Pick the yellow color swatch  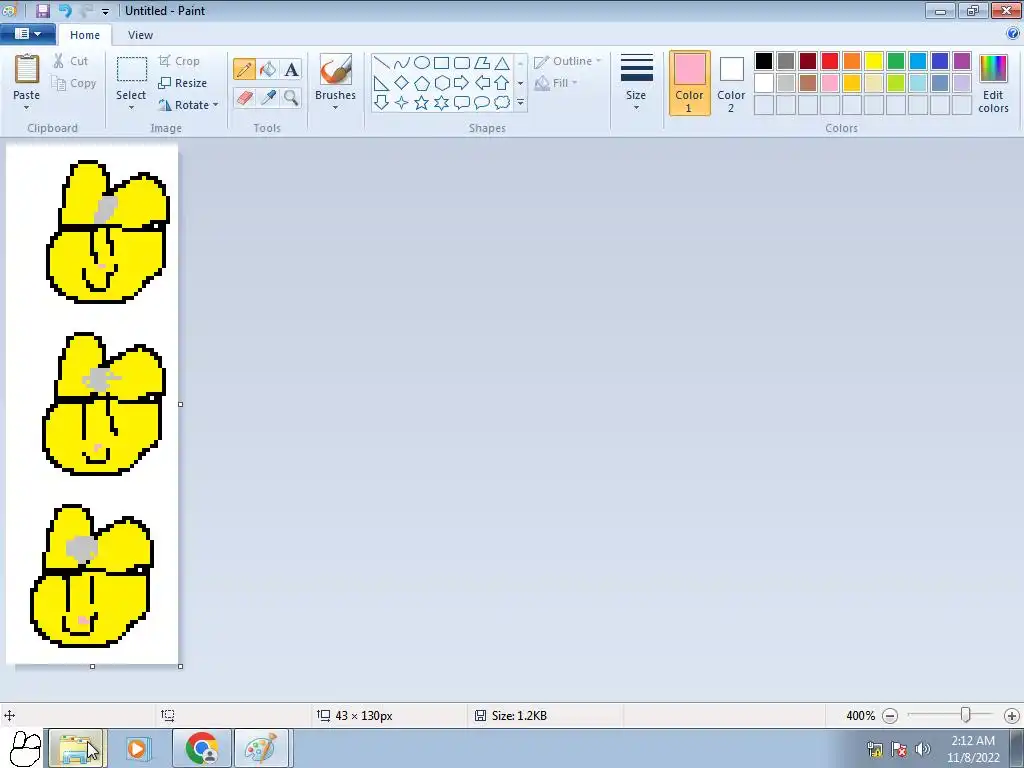[x=874, y=61]
